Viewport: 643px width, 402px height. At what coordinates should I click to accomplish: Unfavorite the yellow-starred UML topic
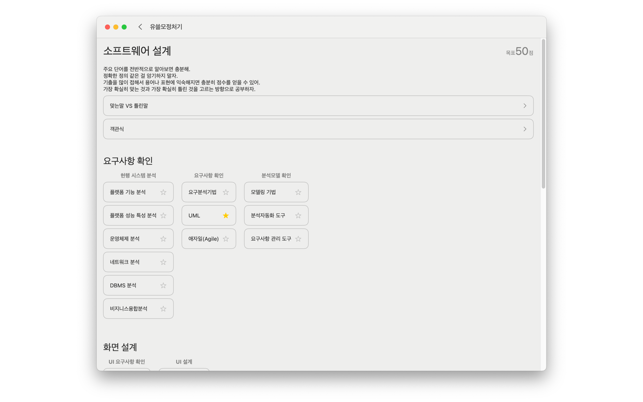point(226,215)
